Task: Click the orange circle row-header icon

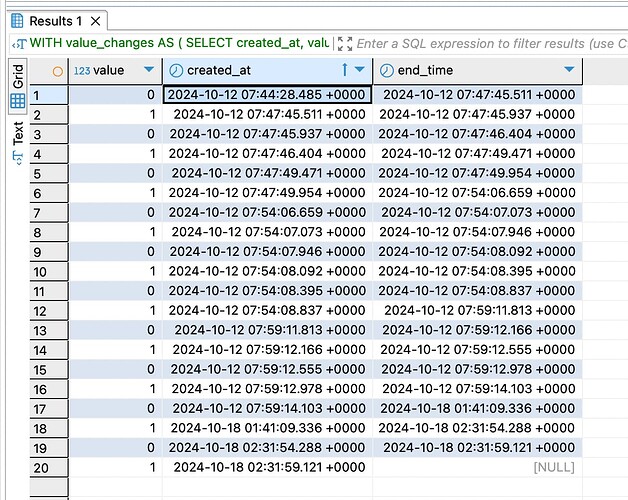Action: coord(57,71)
